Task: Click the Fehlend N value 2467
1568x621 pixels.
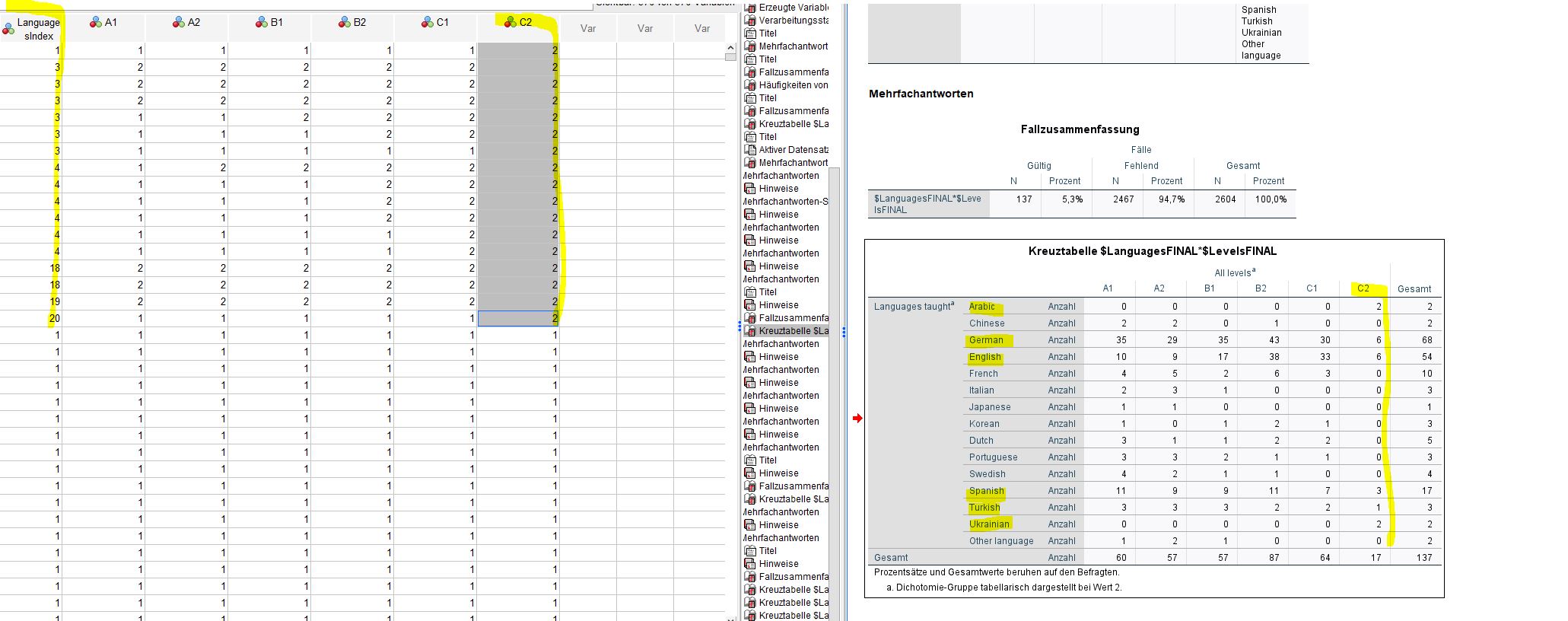Action: (1123, 199)
